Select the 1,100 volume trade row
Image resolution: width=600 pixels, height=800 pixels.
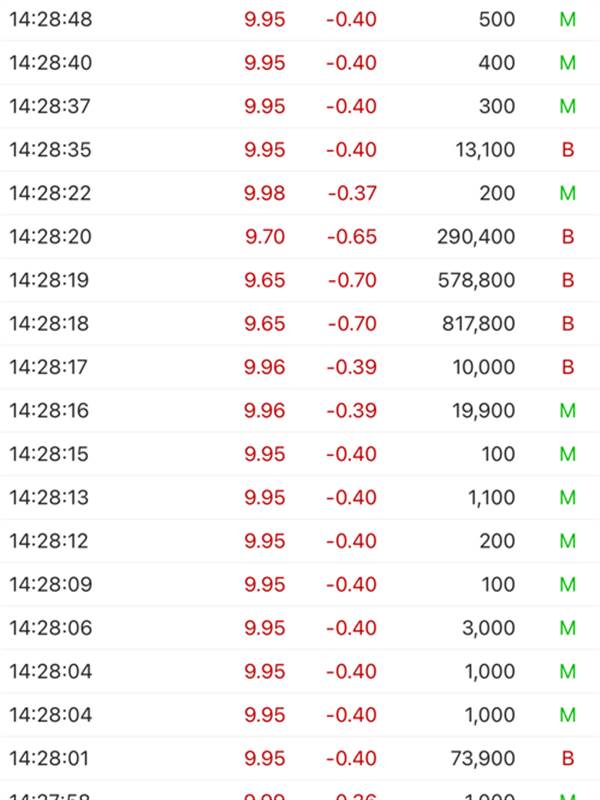[300, 497]
